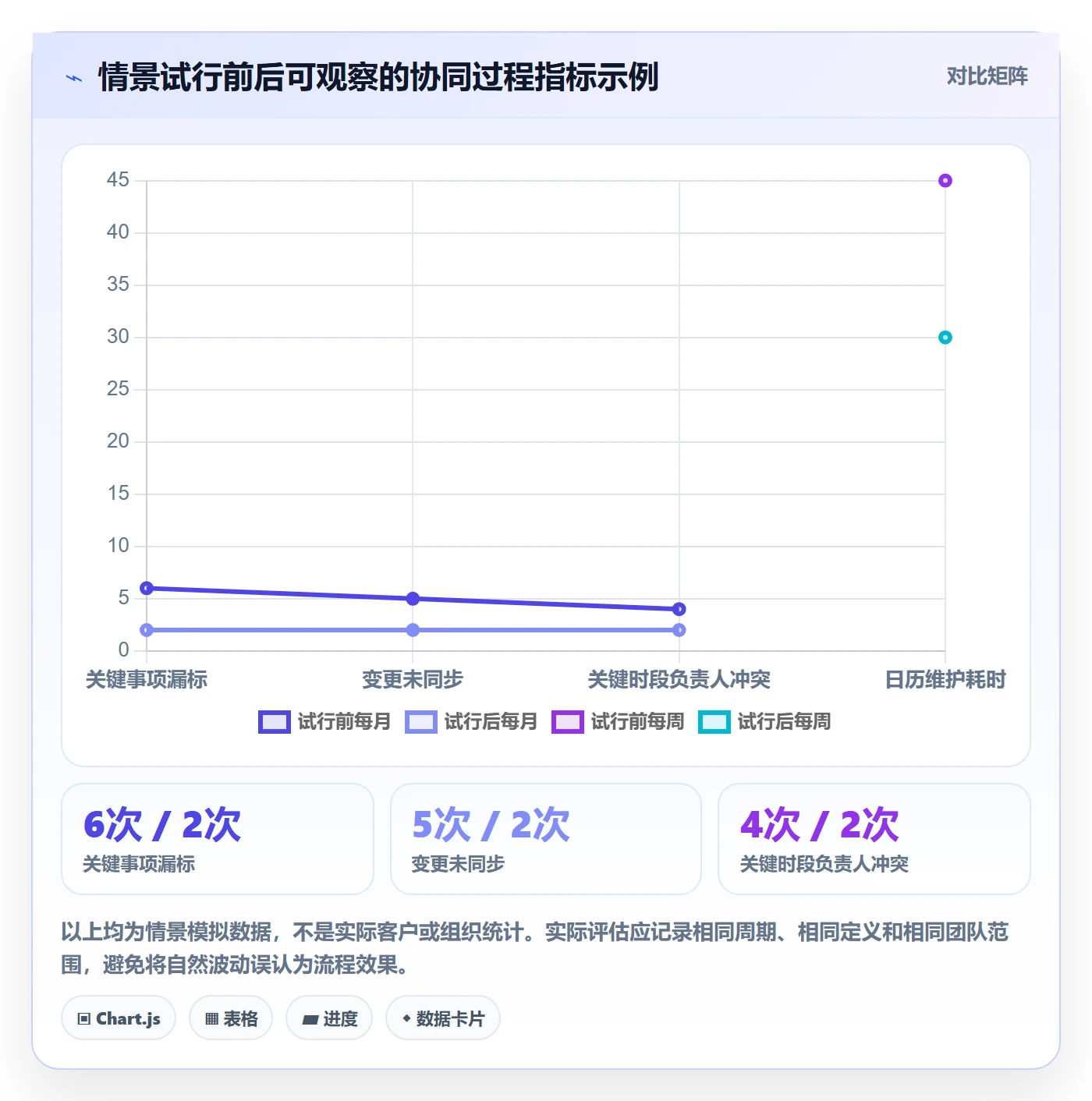The image size is (1092, 1101).
Task: Click the disclaimer text starting 以上均为情景模拟数据
Action: pos(535,948)
